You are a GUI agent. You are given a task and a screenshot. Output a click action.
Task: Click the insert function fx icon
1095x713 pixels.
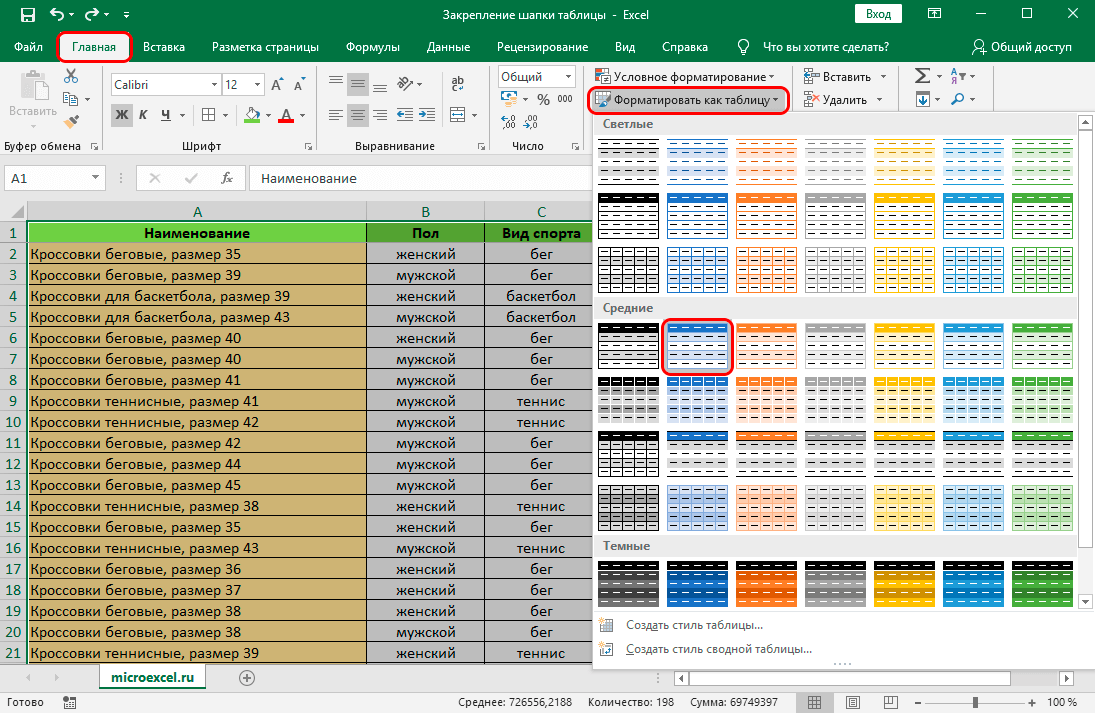(x=227, y=178)
